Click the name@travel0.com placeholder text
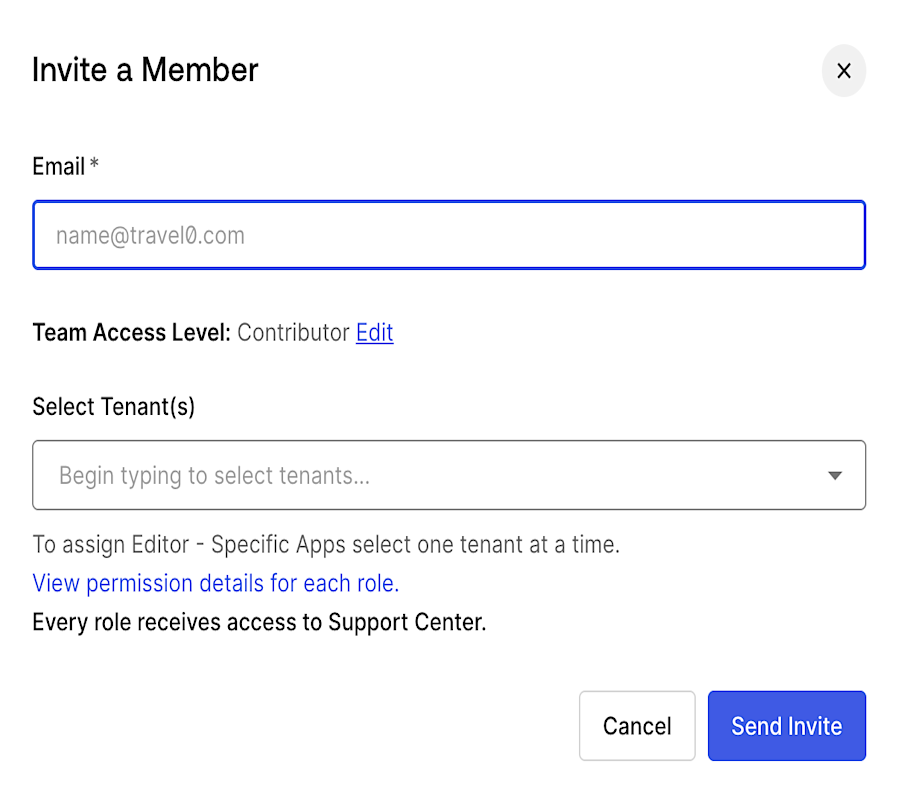Viewport: 900px width, 800px height. point(150,236)
